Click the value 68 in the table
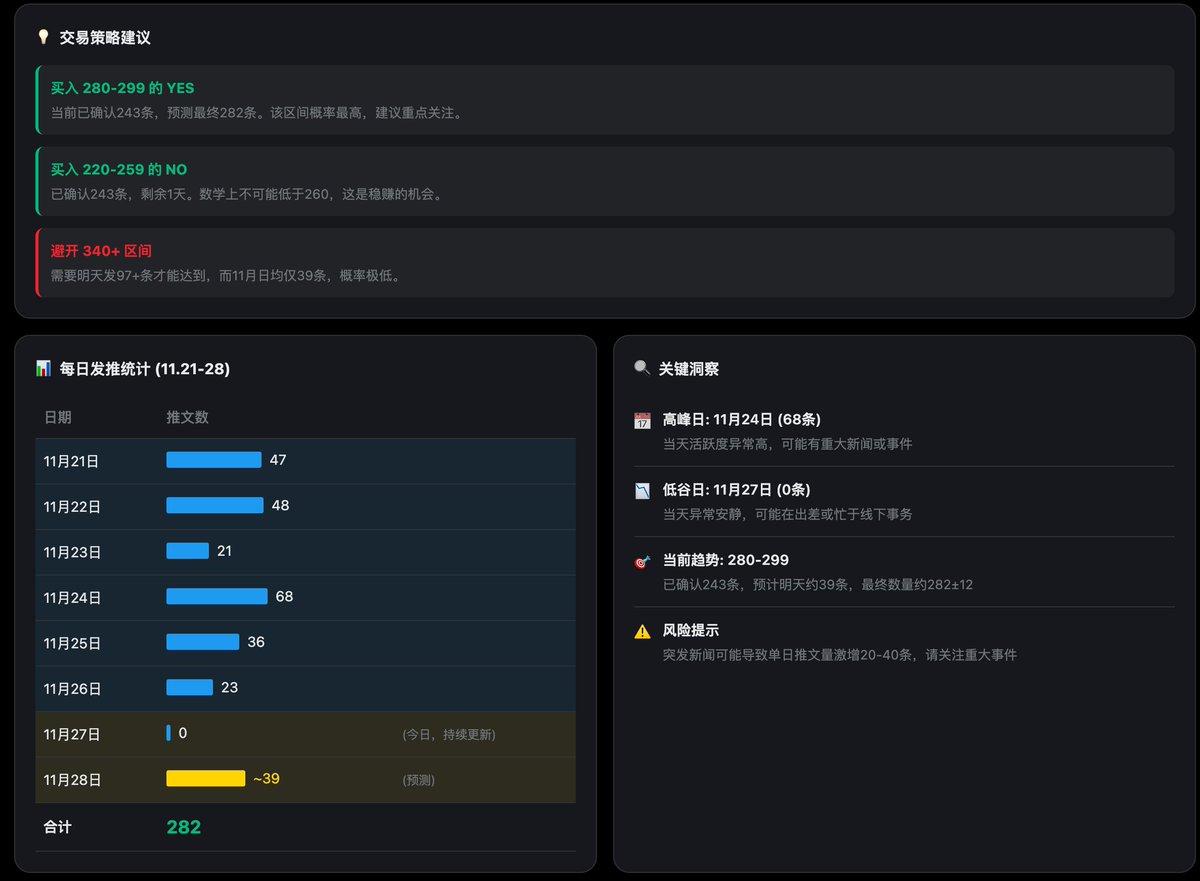 pos(285,597)
